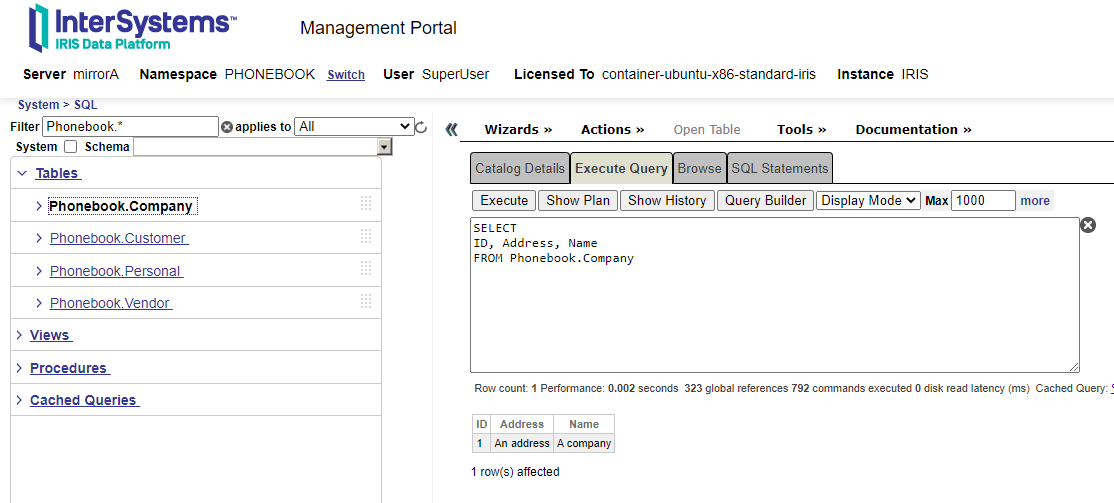
Task: Collapse the left pane with the double arrow
Action: click(451, 129)
